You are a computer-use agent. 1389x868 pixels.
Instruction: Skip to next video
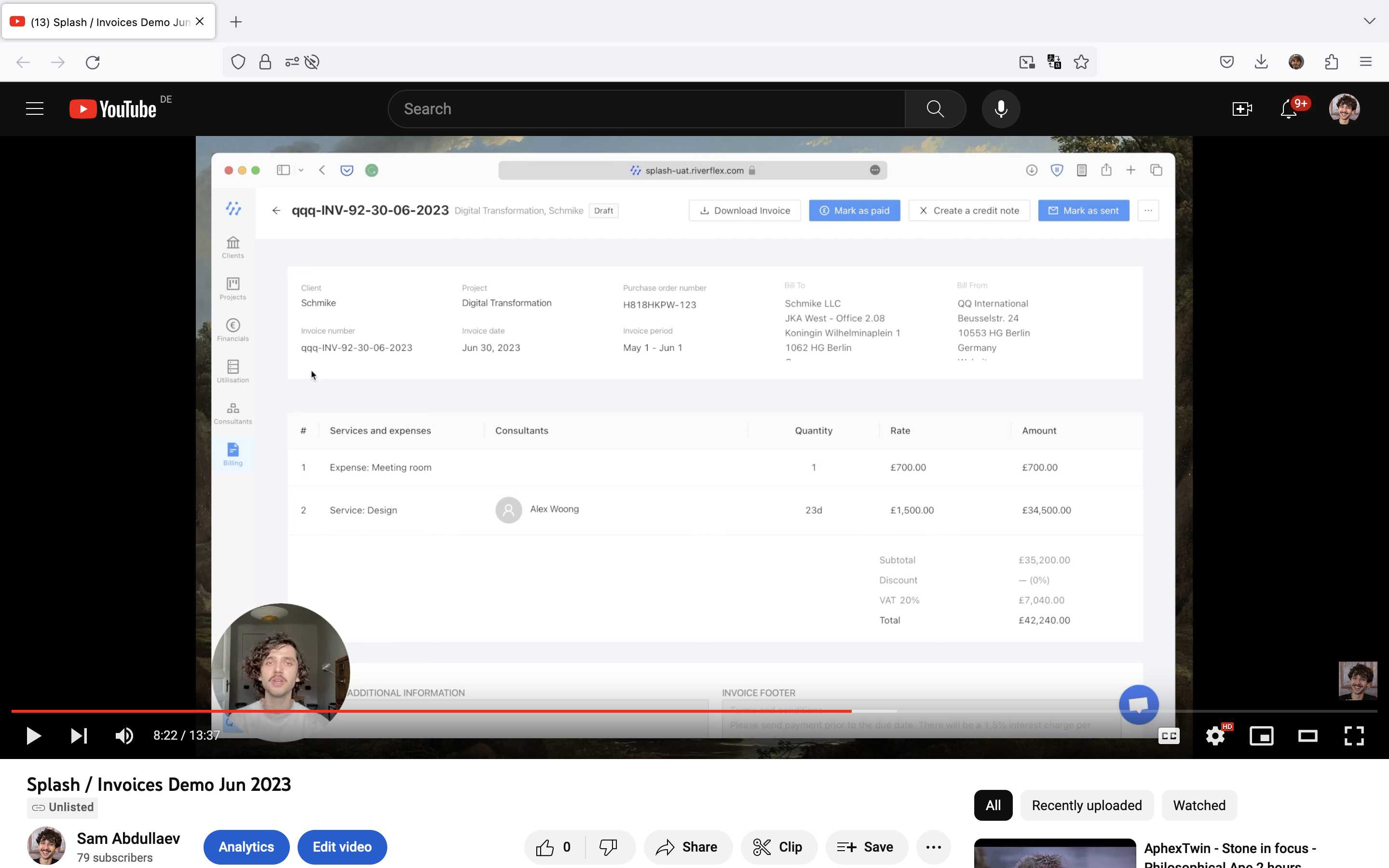(79, 735)
